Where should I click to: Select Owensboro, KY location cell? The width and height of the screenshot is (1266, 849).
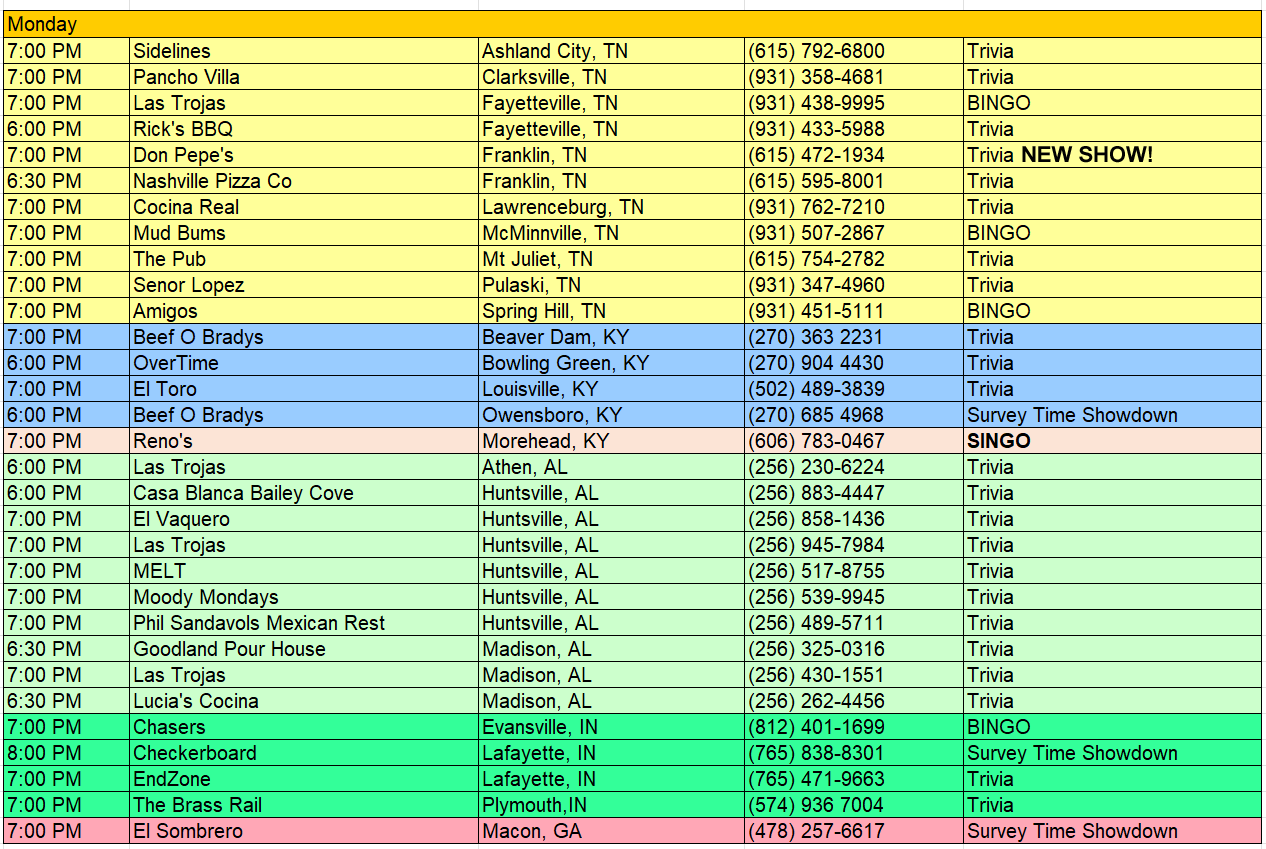611,415
